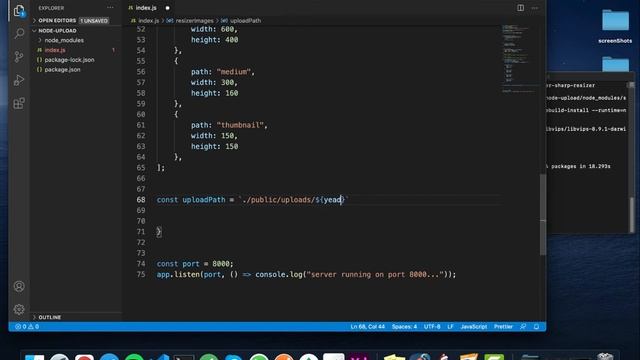Open editor more actions ellipsis
The height and width of the screenshot is (360, 640).
click(x=535, y=8)
